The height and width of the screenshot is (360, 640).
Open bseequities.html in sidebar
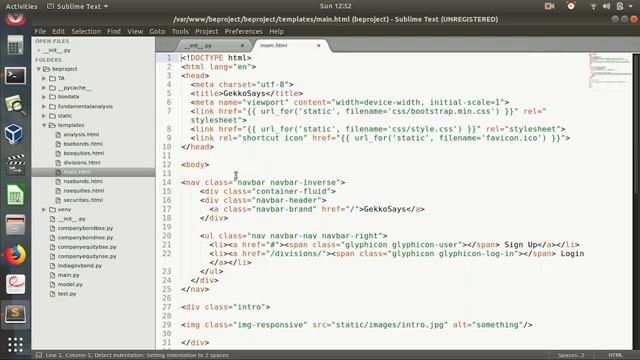click(x=84, y=153)
